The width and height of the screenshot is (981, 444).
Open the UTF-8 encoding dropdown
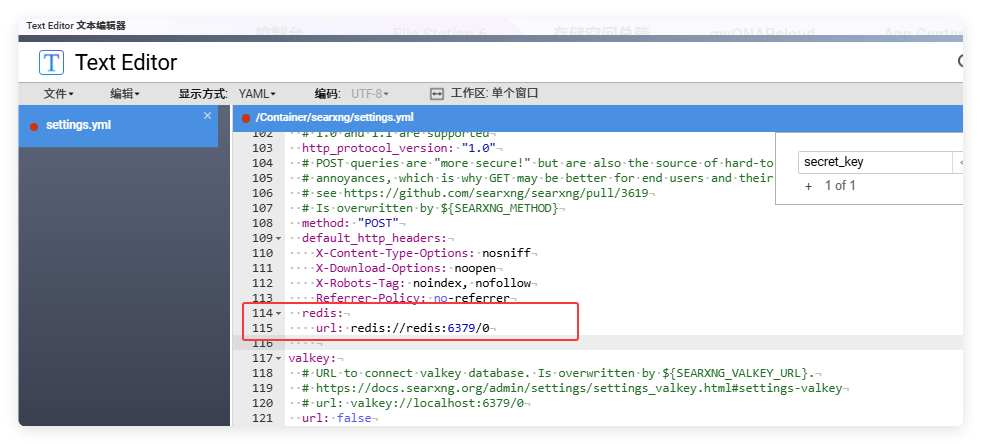tap(370, 94)
